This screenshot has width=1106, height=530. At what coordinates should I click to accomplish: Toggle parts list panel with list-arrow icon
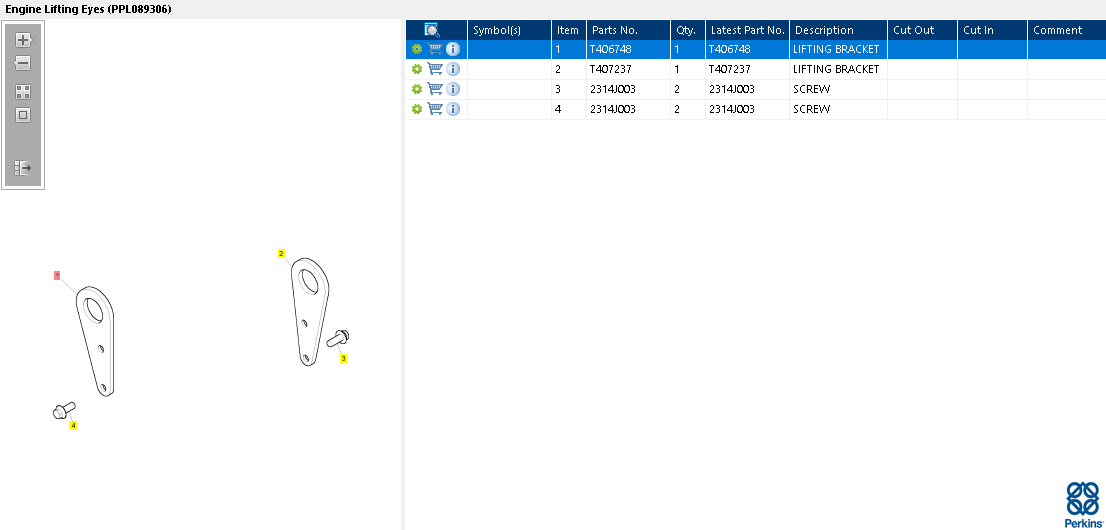pos(23,168)
